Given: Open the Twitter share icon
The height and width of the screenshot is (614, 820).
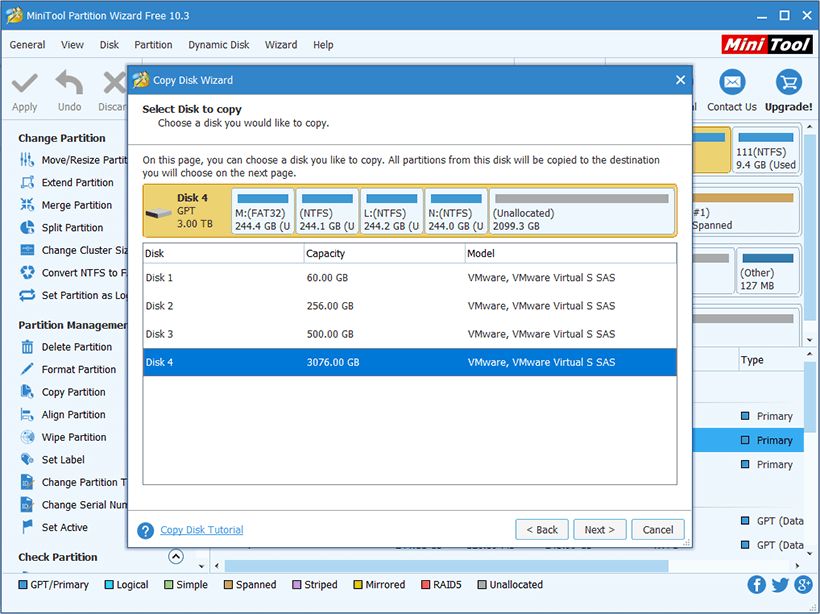Looking at the screenshot, I should 780,584.
